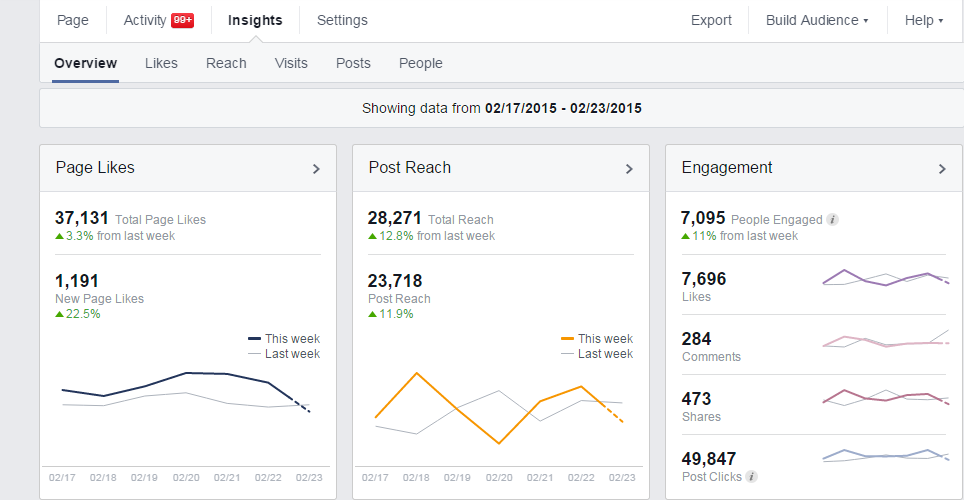Click the Likes sparkline chart in Engagement
The image size is (964, 500).
[x=886, y=278]
